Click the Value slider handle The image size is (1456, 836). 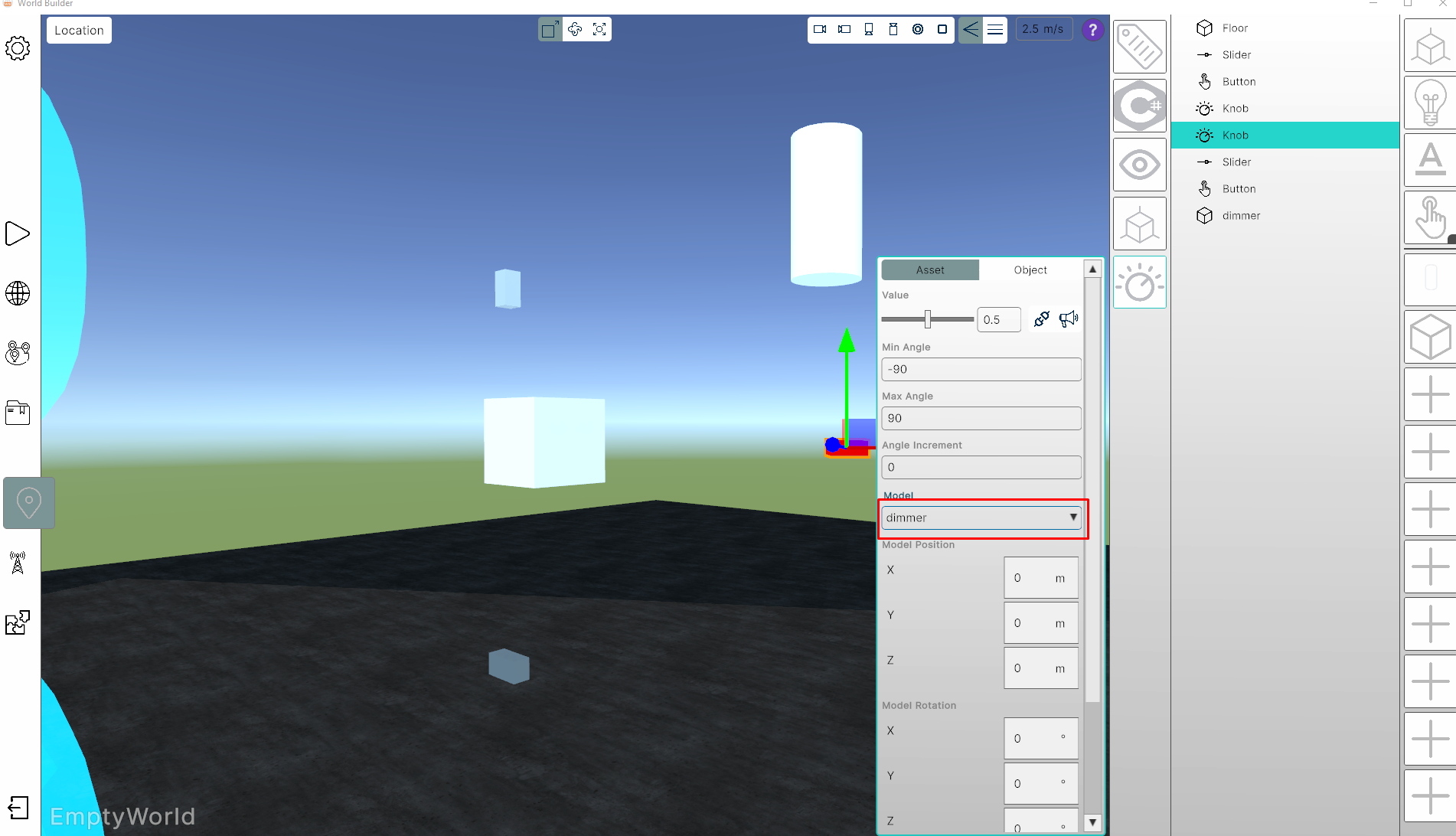click(x=927, y=319)
